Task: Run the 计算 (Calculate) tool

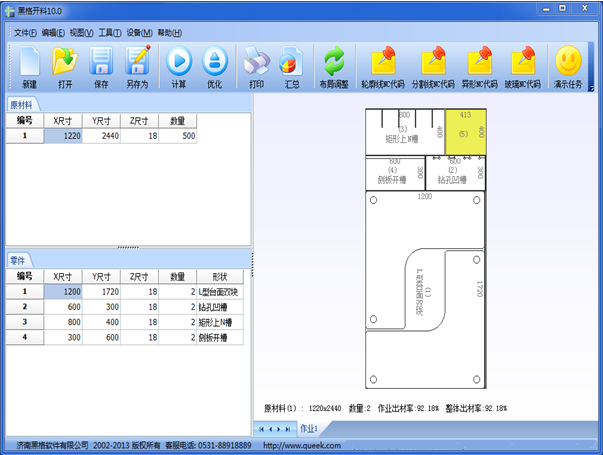Action: point(178,64)
